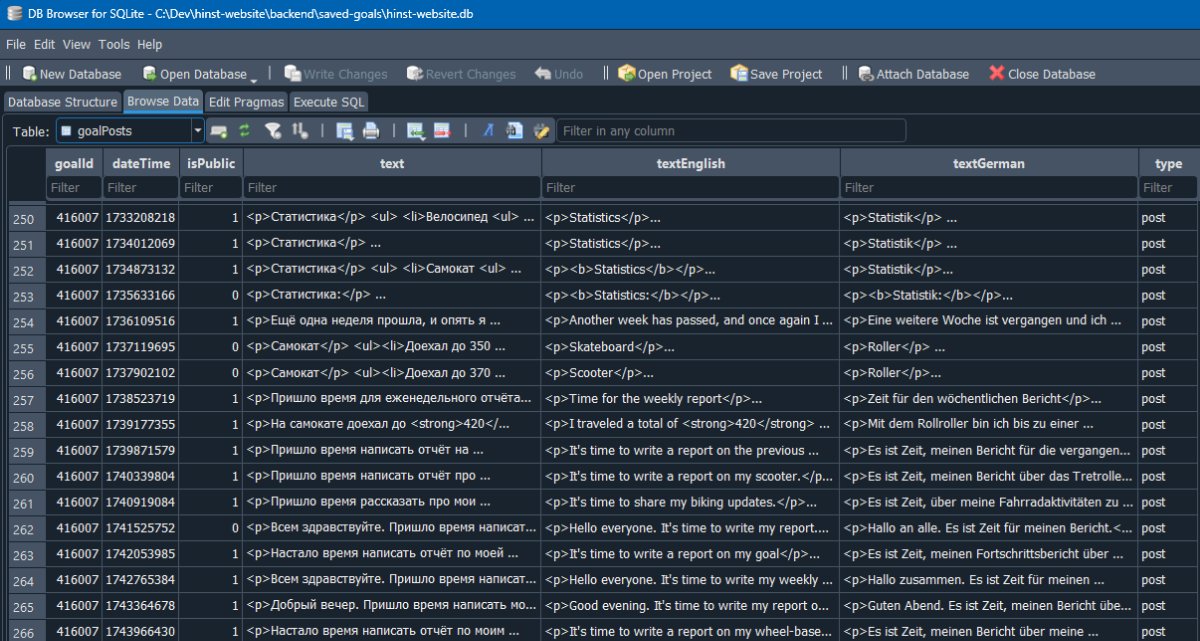Click the Filter box under textEnglish column
The image size is (1200, 641).
click(690, 188)
